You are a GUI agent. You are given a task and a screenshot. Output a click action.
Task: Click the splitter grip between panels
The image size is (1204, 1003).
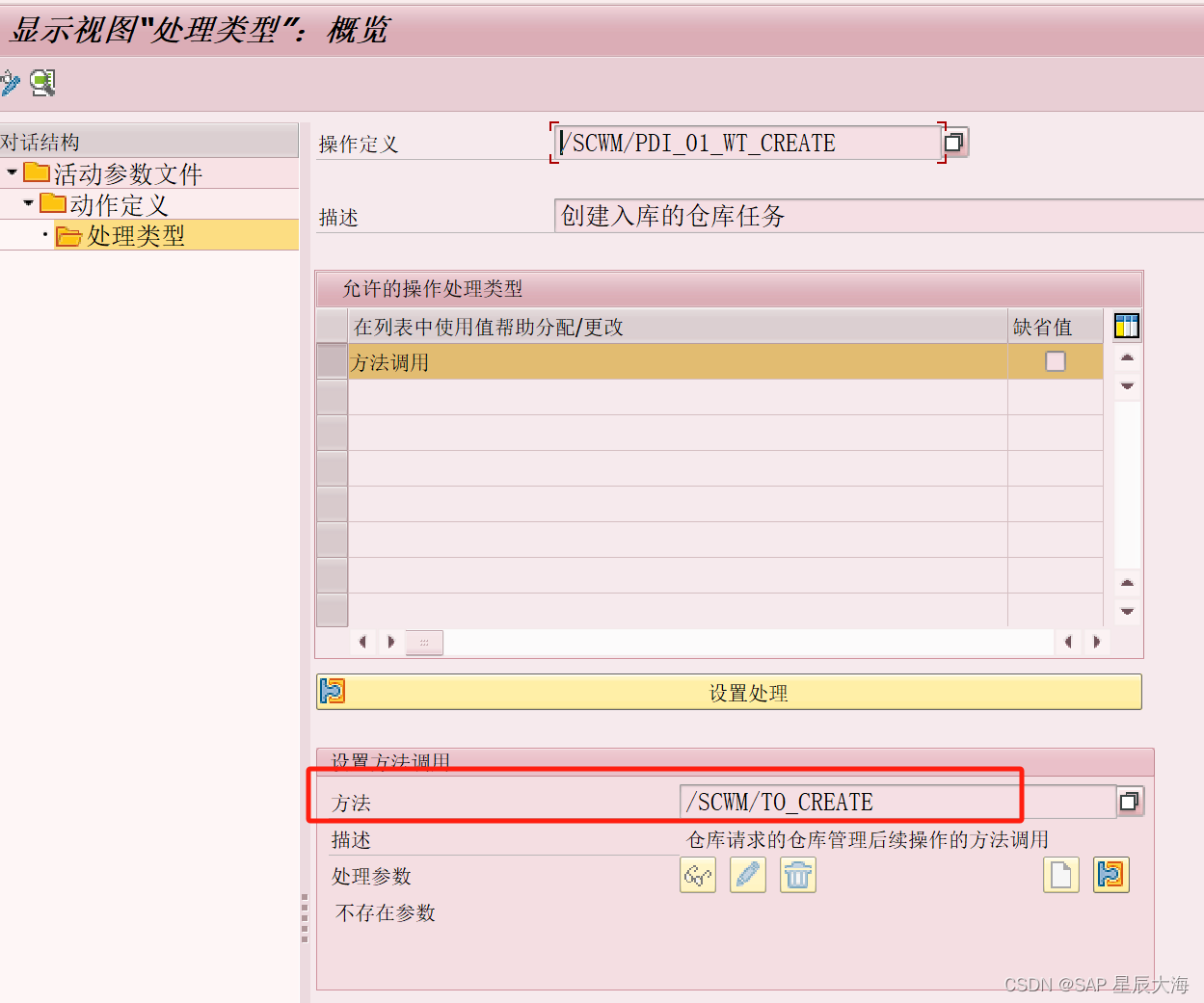point(305,917)
